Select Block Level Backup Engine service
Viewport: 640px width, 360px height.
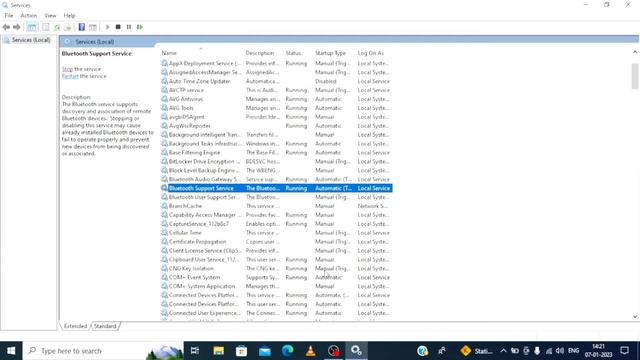pyautogui.click(x=276, y=170)
